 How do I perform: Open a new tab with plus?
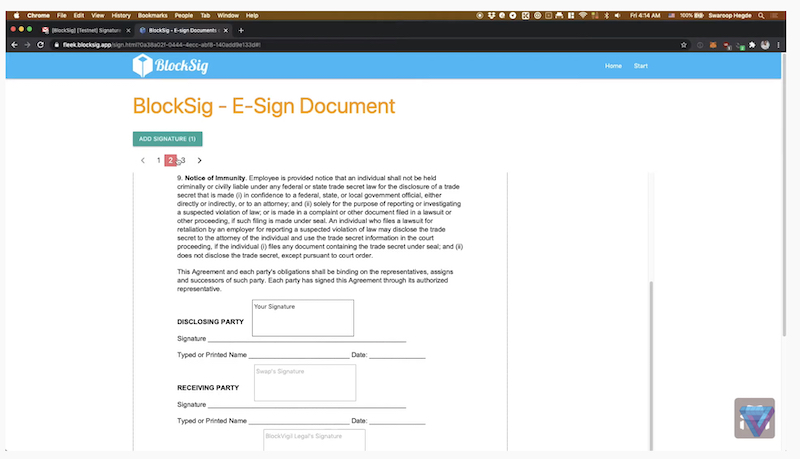pyautogui.click(x=241, y=30)
